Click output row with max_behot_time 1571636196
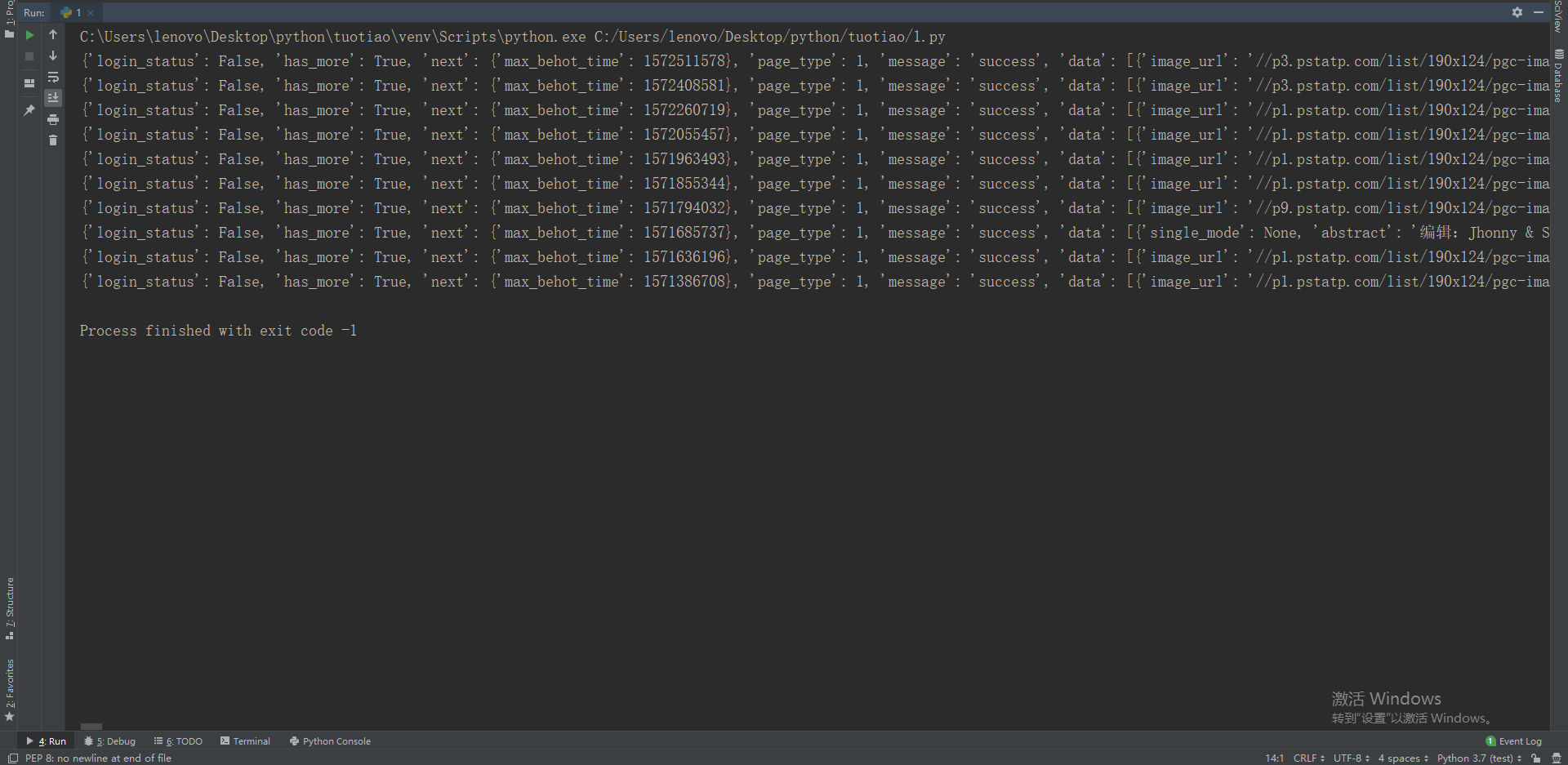Screen dimensions: 1568x765 (x=814, y=257)
